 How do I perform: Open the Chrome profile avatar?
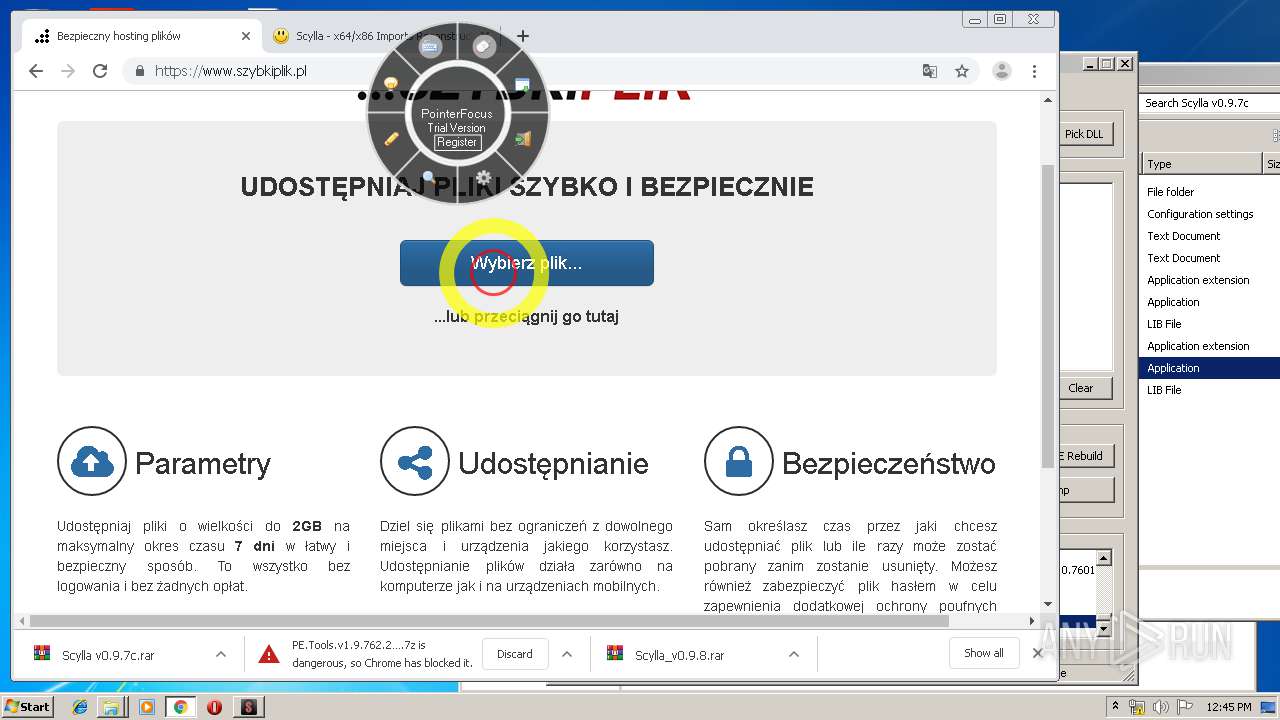tap(1001, 71)
